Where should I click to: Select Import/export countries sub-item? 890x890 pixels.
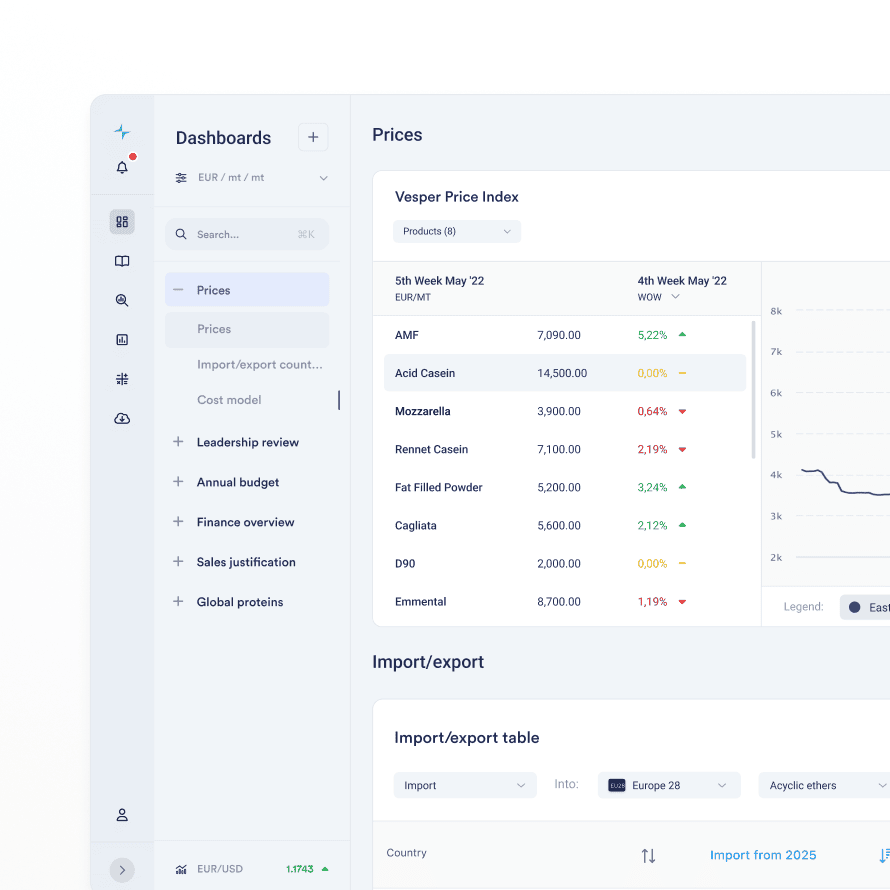259,365
